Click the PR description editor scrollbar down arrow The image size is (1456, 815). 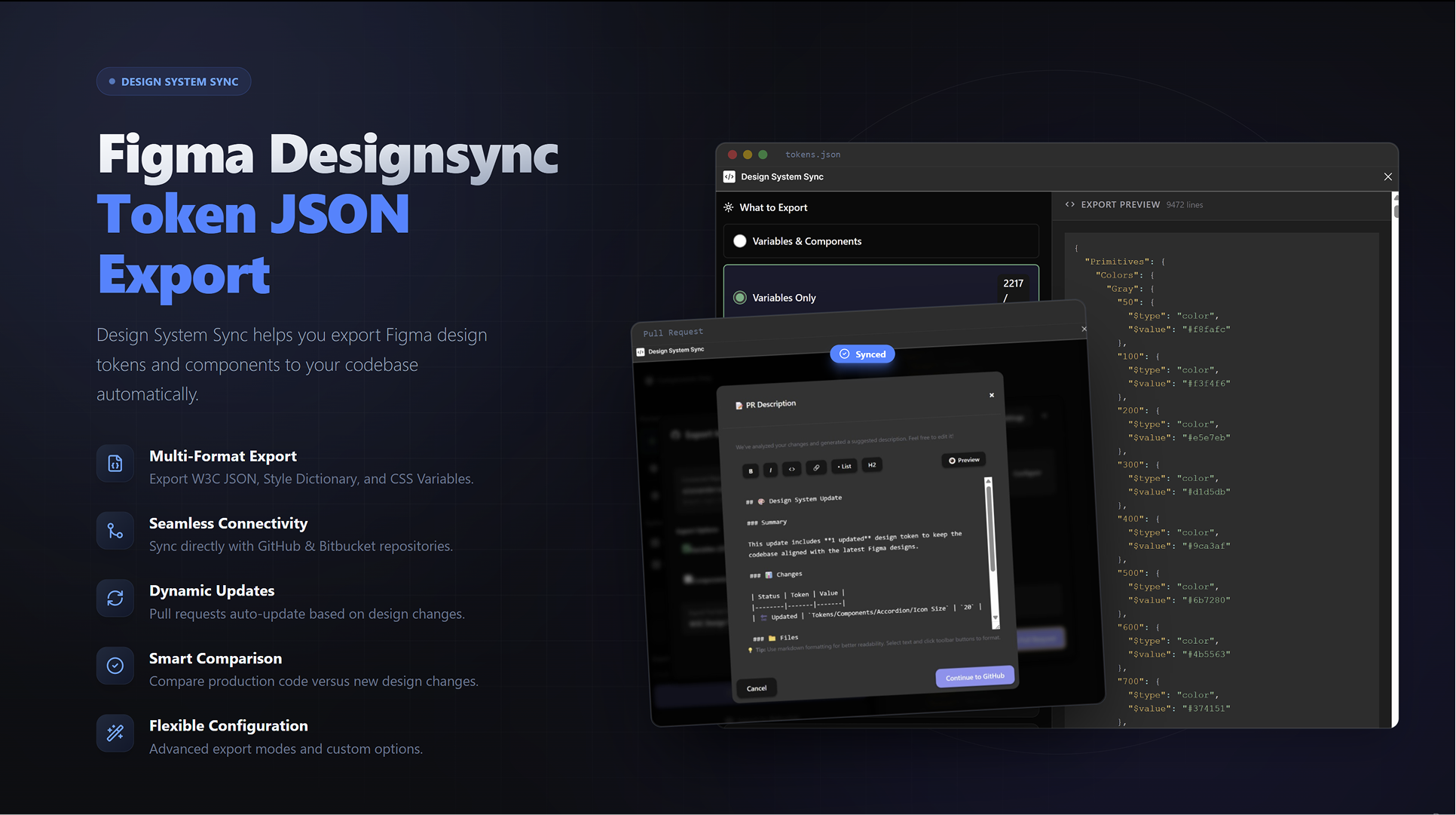996,618
